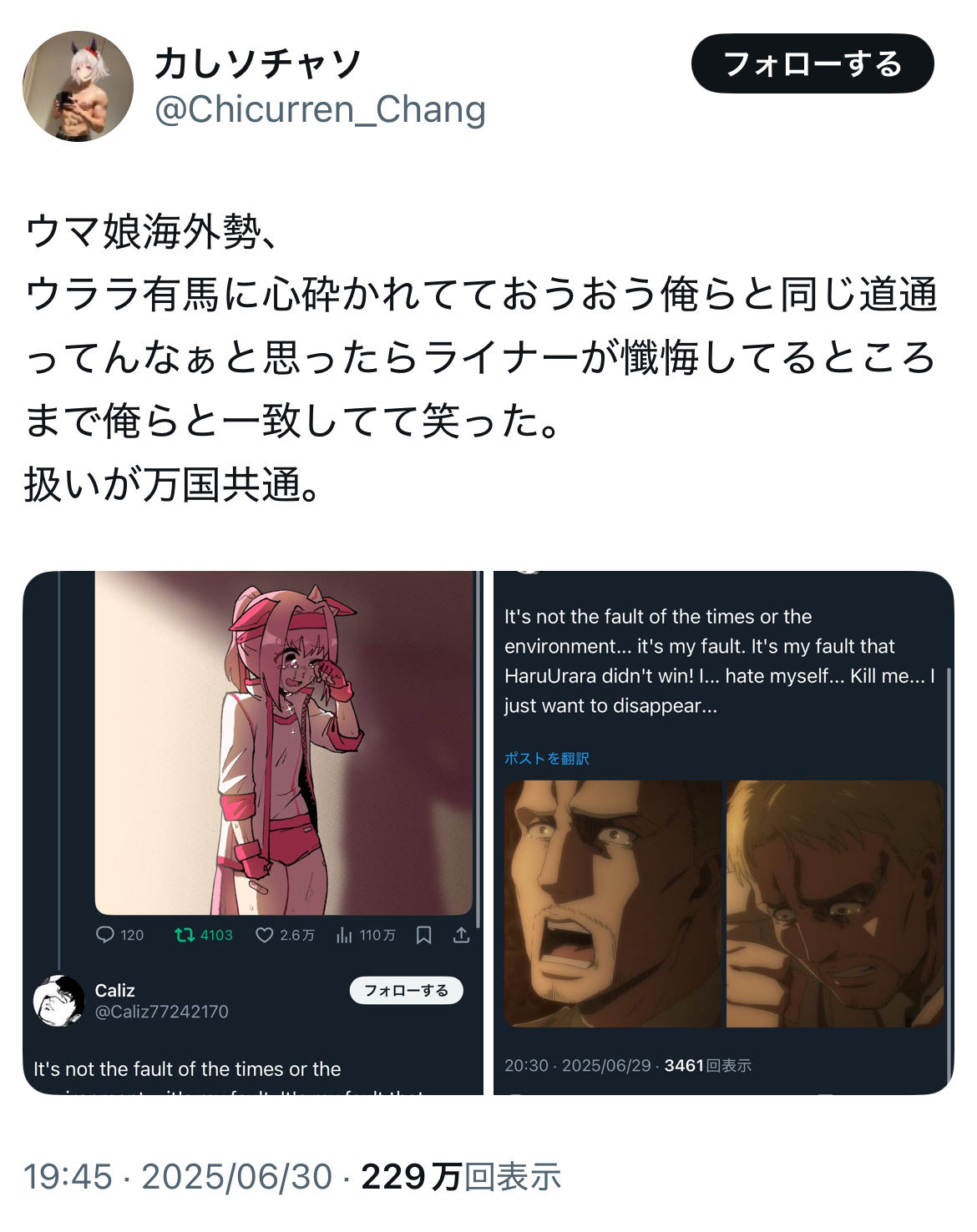Open the left attached screenshot
This screenshot has width=977, height=1232.
click(x=253, y=833)
